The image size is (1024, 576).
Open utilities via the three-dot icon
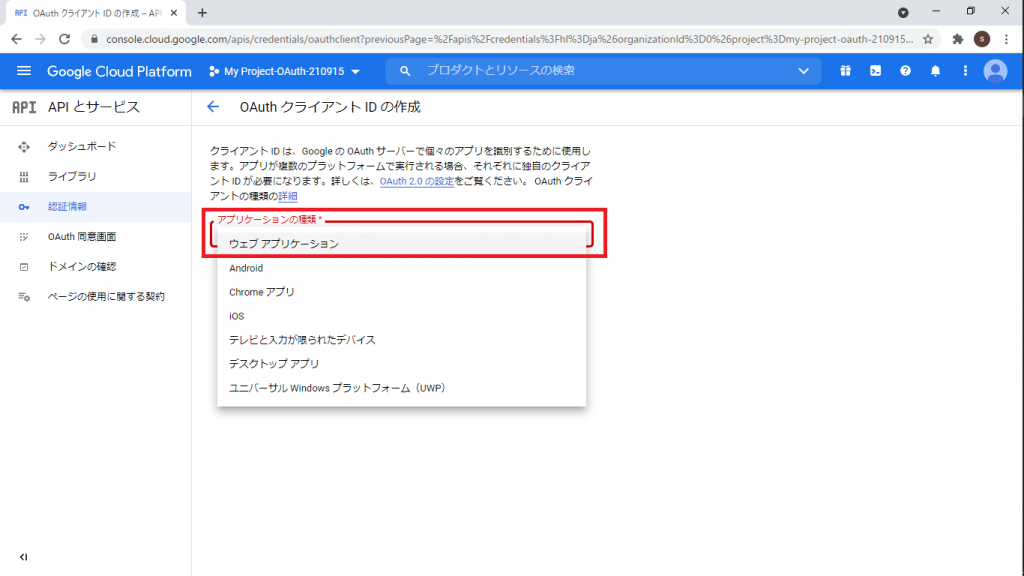[x=965, y=71]
